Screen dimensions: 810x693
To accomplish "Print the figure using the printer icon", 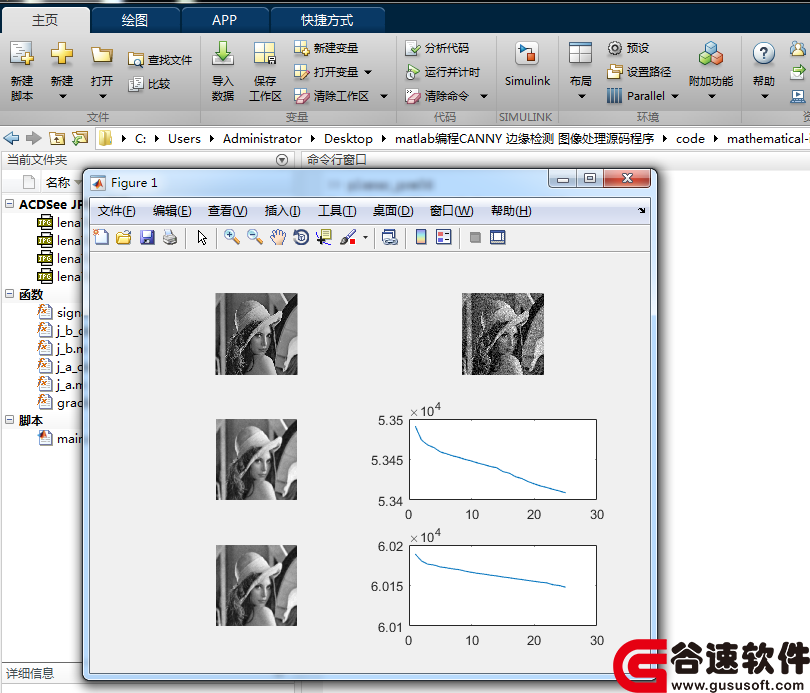I will [x=170, y=238].
